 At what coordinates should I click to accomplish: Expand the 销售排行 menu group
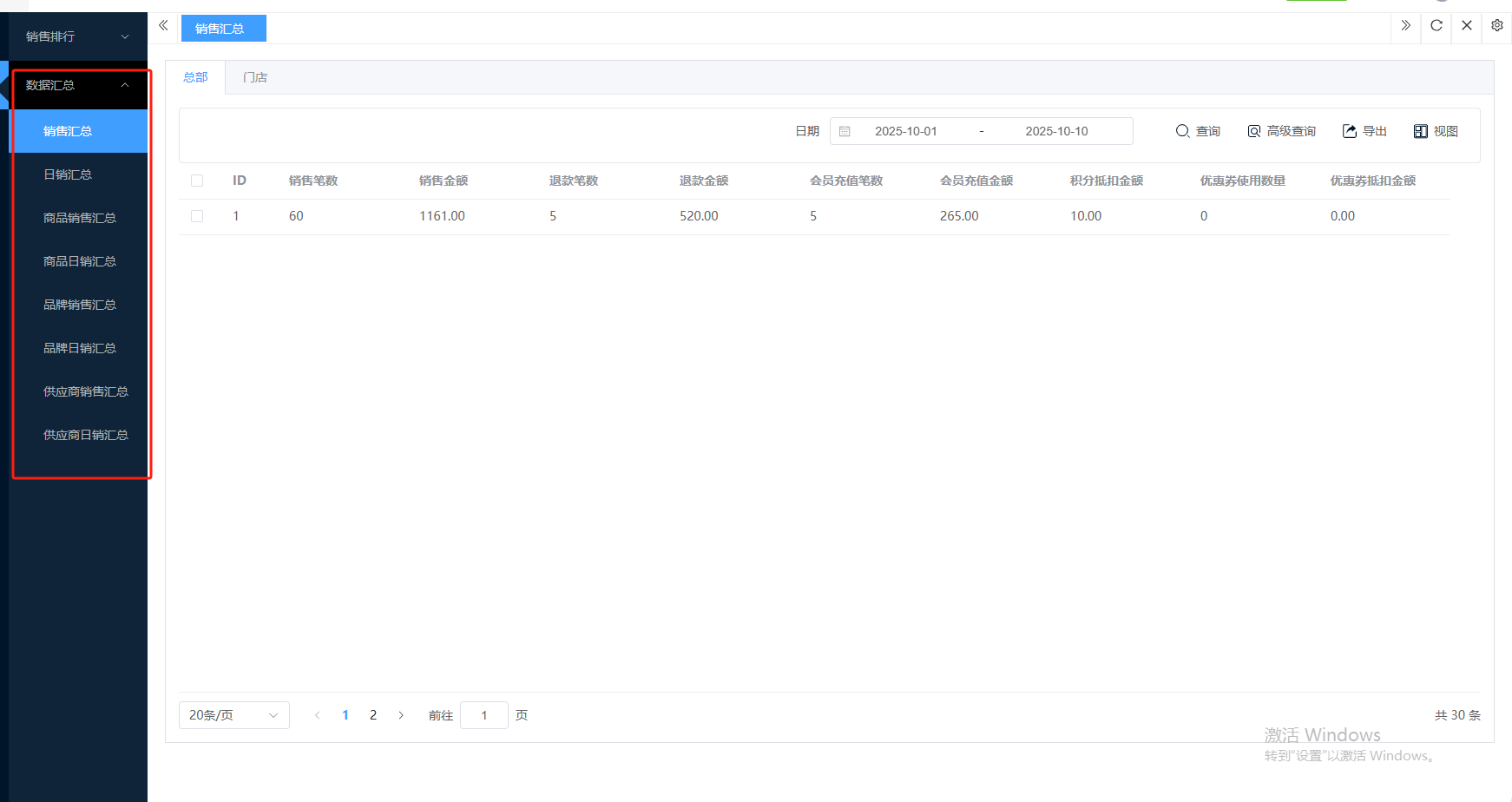[x=78, y=36]
